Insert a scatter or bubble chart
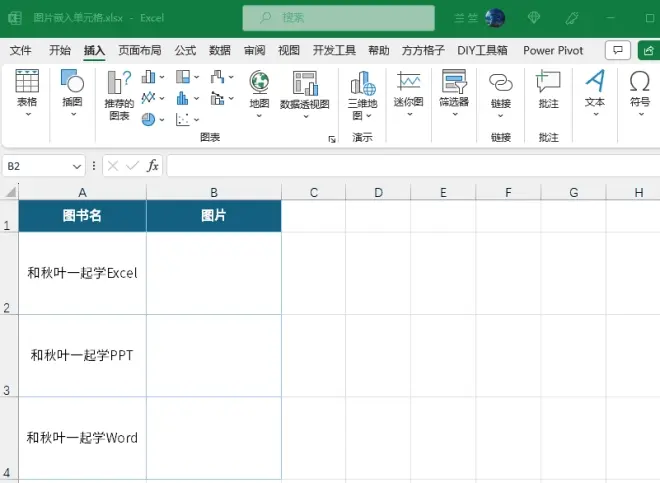Viewport: 660px width, 483px height. pyautogui.click(x=183, y=120)
